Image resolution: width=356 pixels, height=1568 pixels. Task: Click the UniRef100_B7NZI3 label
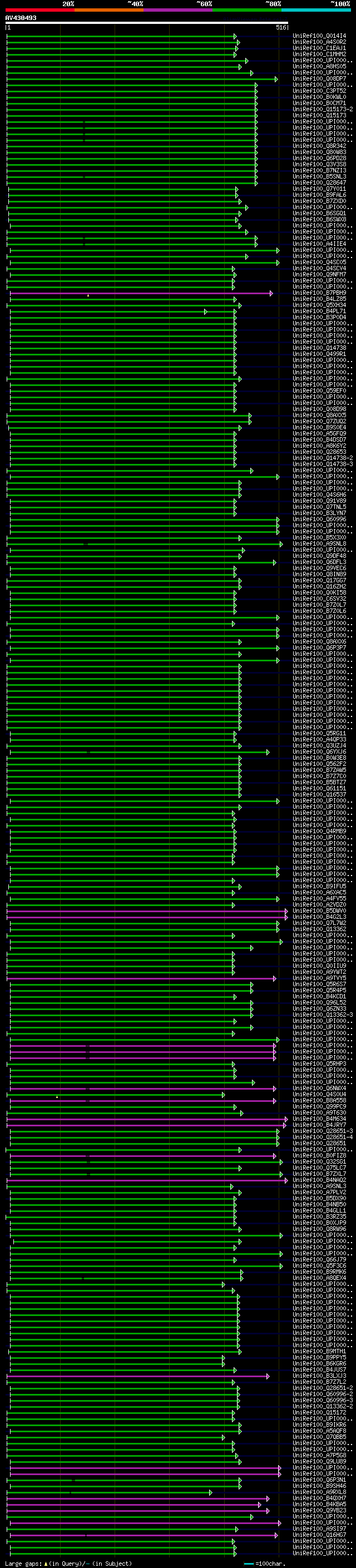click(x=319, y=170)
